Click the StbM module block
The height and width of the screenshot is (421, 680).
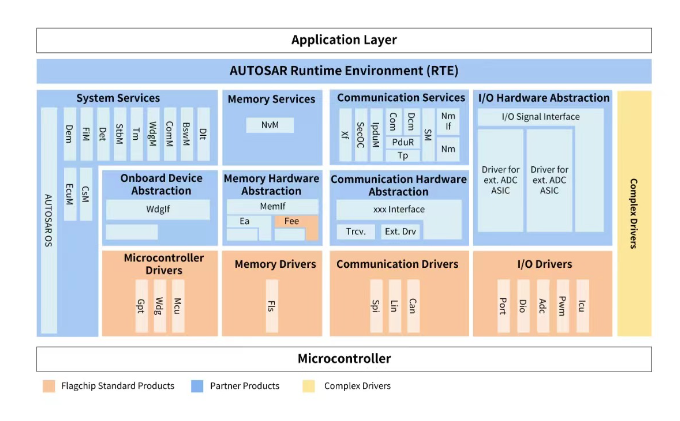[120, 134]
